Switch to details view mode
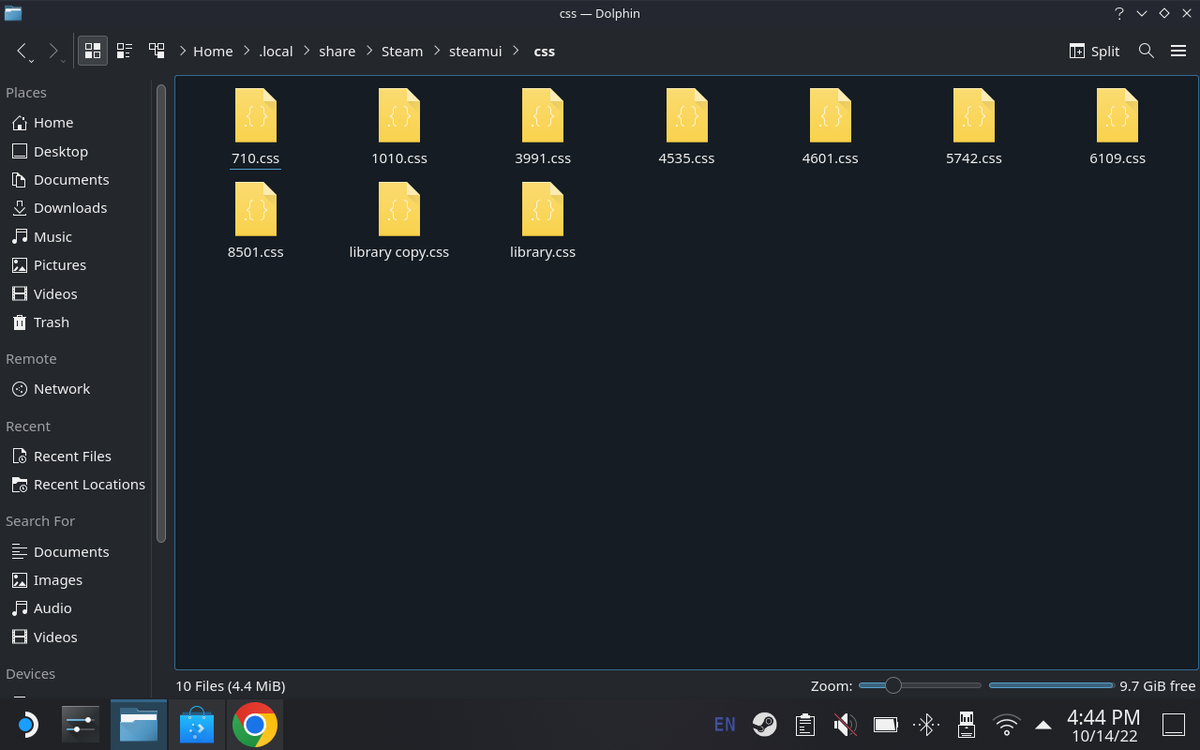Screen dimensions: 1200x750 (124, 50)
